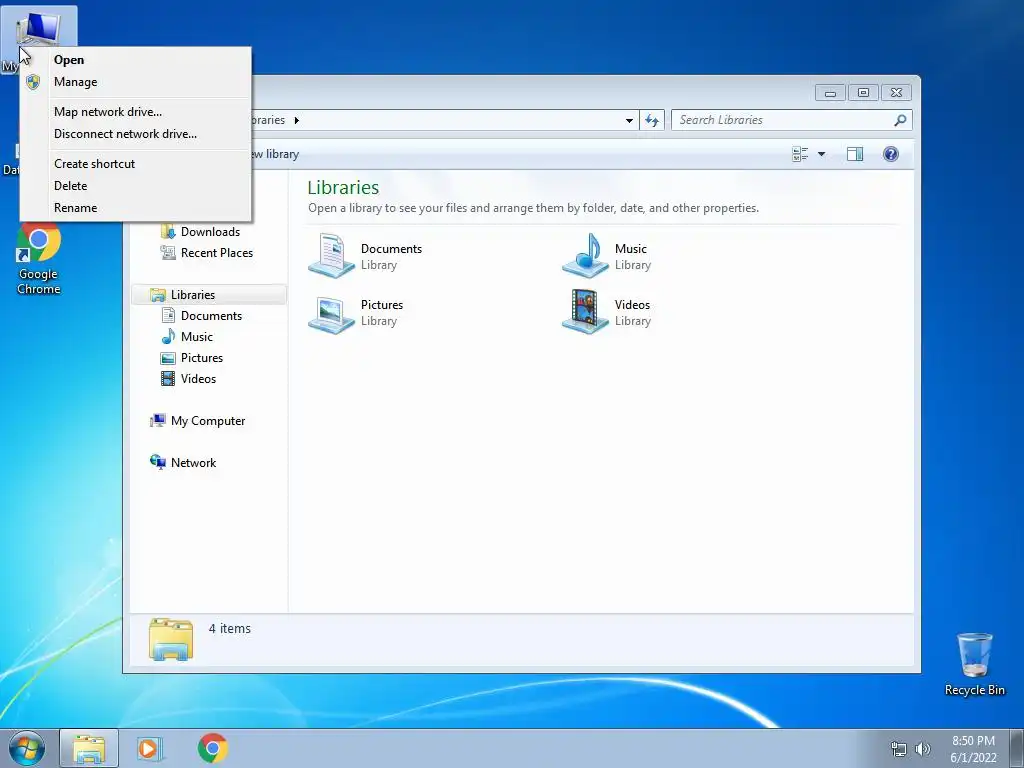Maximize the Libraries window

[x=863, y=93]
